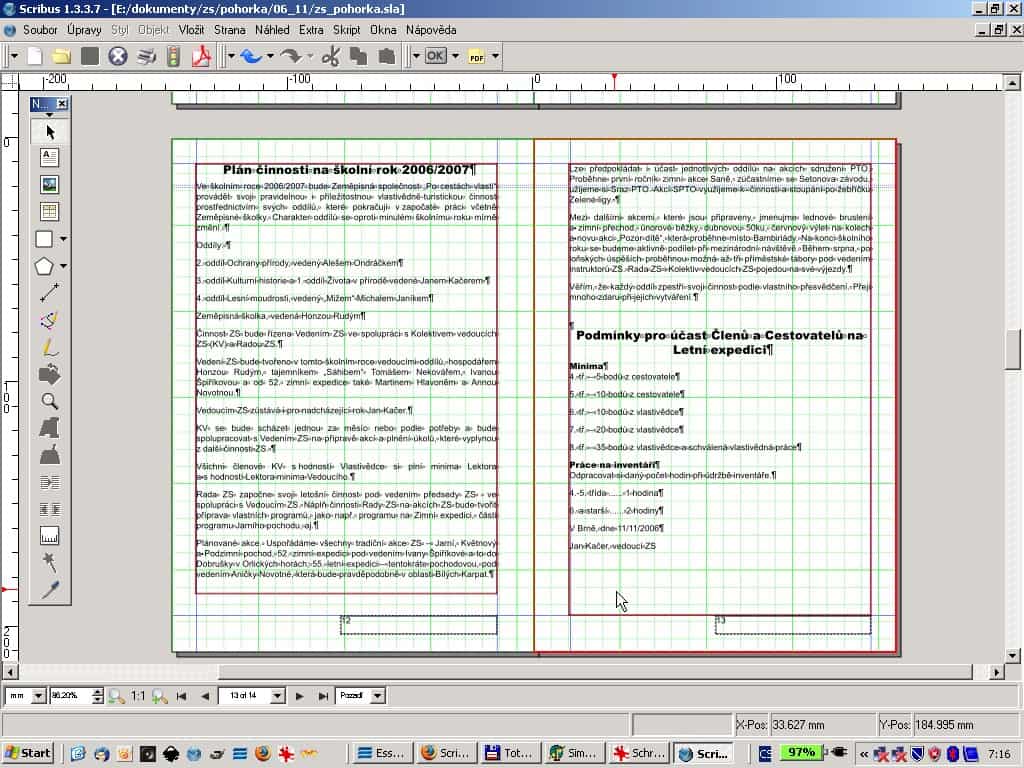The height and width of the screenshot is (768, 1024).
Task: Open the measurement unit mm dropdown
Action: 39,695
